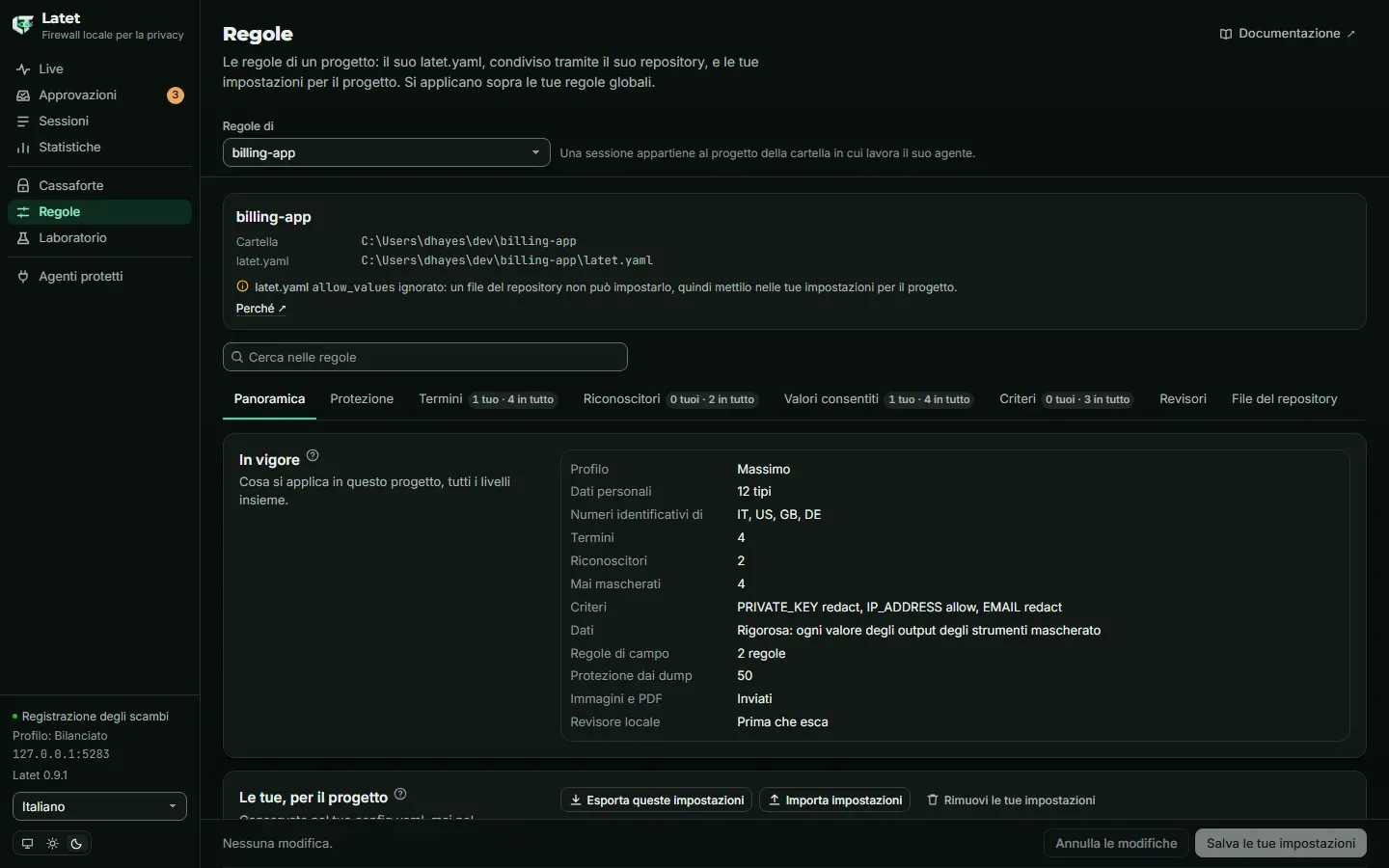Click the help icon beside Le tue, per il progetto
This screenshot has width=1389, height=868.
coord(400,795)
